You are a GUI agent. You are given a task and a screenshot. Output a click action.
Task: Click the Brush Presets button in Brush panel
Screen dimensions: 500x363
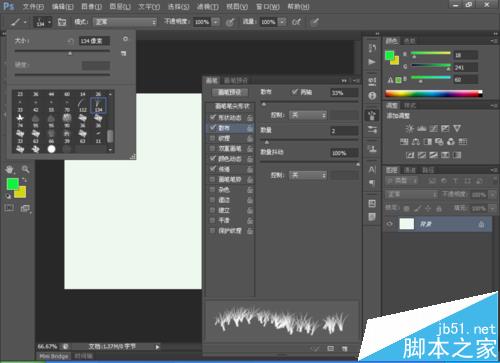(229, 92)
